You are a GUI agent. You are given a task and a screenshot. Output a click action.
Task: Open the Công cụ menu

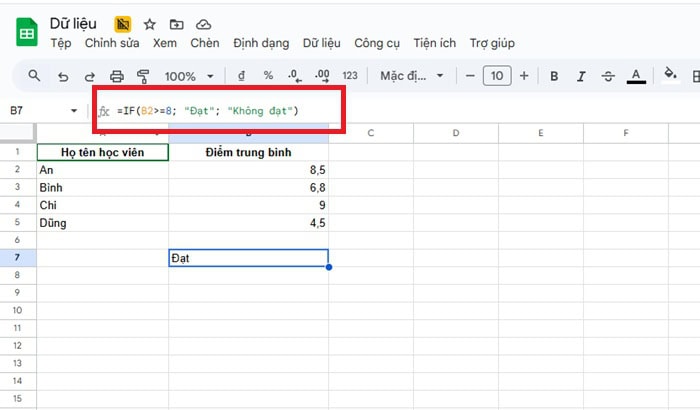click(x=376, y=43)
